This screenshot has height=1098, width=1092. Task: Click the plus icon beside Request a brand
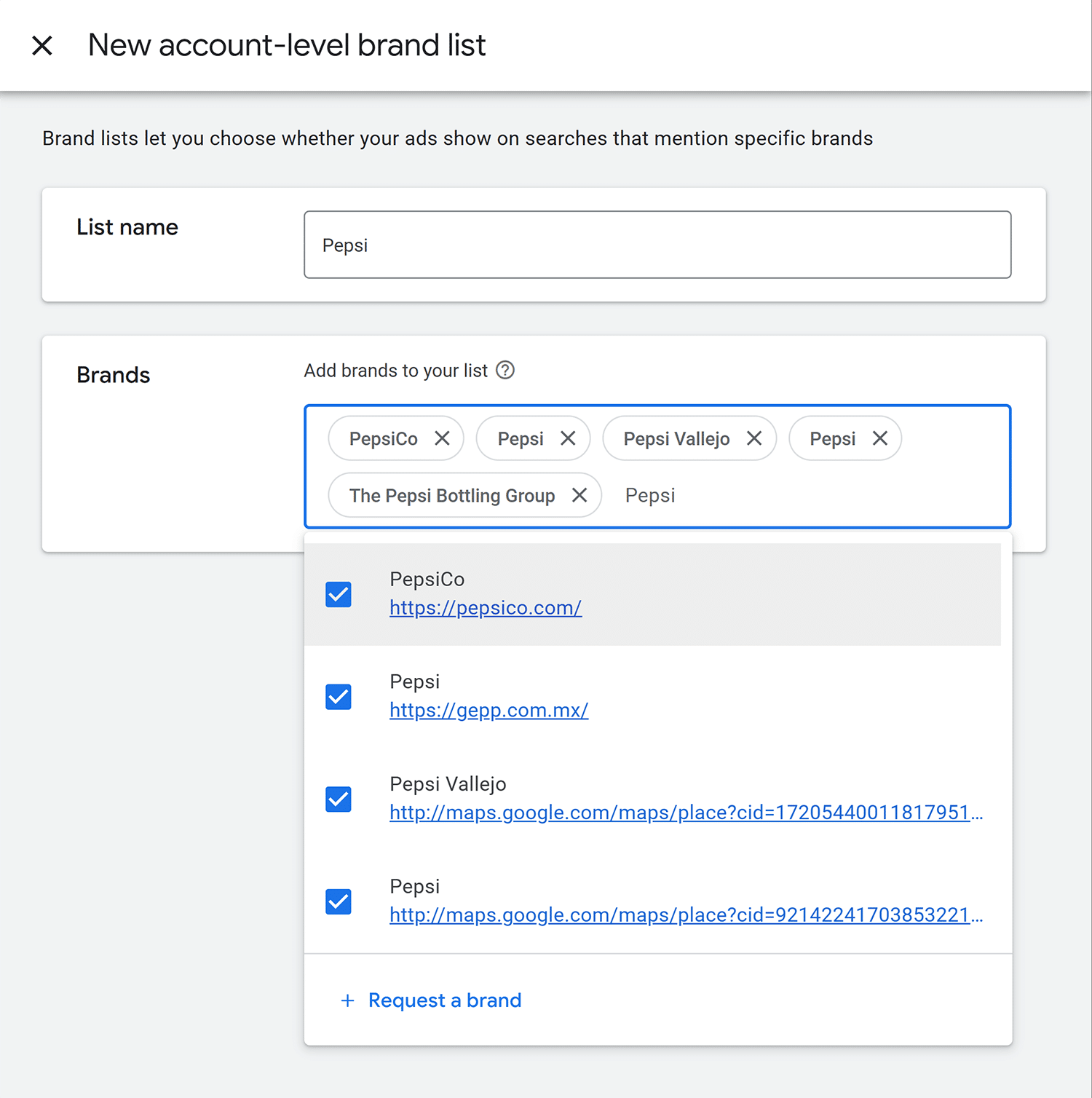[348, 1001]
